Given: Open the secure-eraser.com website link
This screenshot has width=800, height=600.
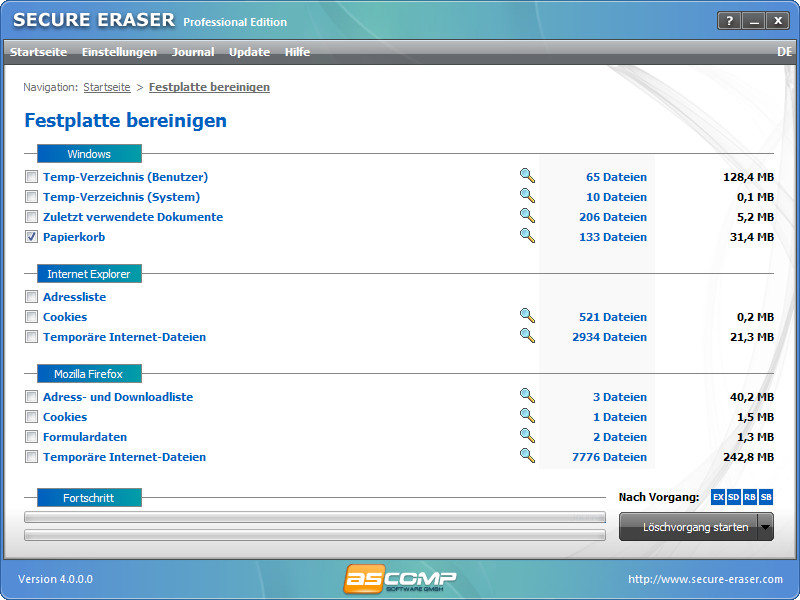Looking at the screenshot, I should click(706, 579).
